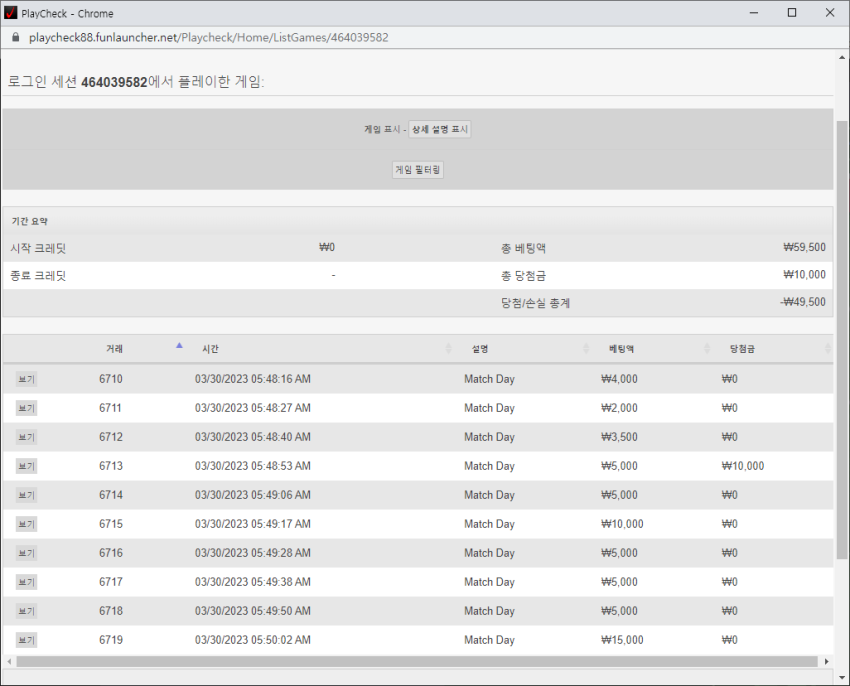850x686 pixels.
Task: Sort by the 당첨금 column sort arrows
Action: pyautogui.click(x=828, y=349)
